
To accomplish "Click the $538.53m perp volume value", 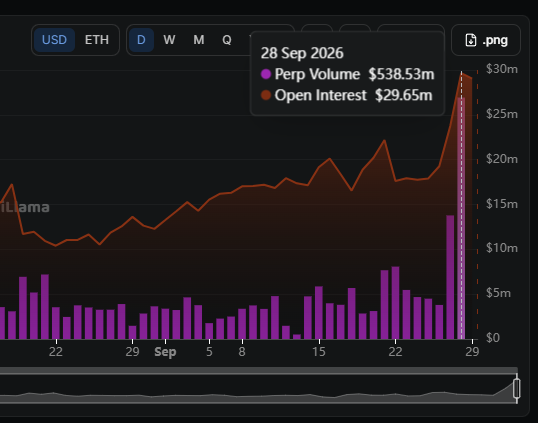I will (x=401, y=74).
